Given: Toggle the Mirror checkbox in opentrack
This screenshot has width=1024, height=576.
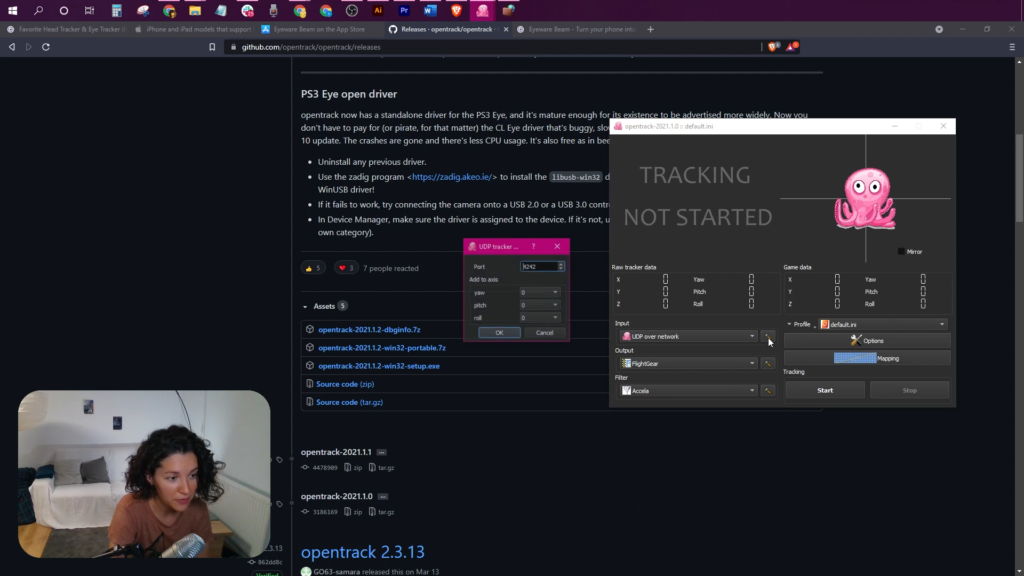Looking at the screenshot, I should pyautogui.click(x=901, y=251).
